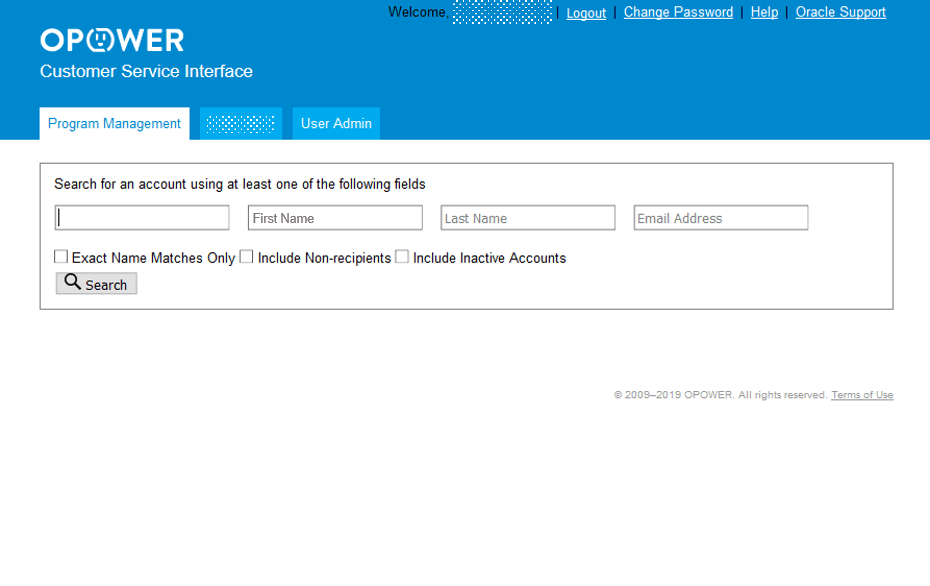The width and height of the screenshot is (930, 586).
Task: Click the leftmost account search field
Action: 141,217
